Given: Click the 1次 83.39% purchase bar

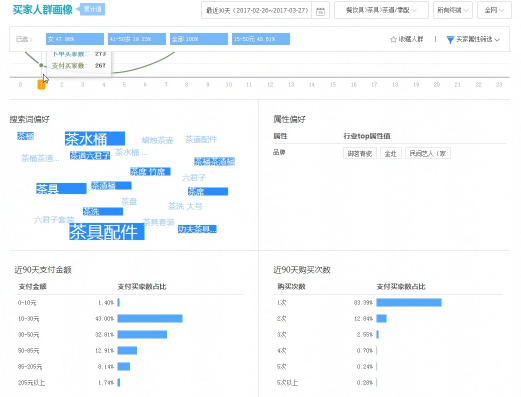Looking at the screenshot, I should pyautogui.click(x=409, y=302).
